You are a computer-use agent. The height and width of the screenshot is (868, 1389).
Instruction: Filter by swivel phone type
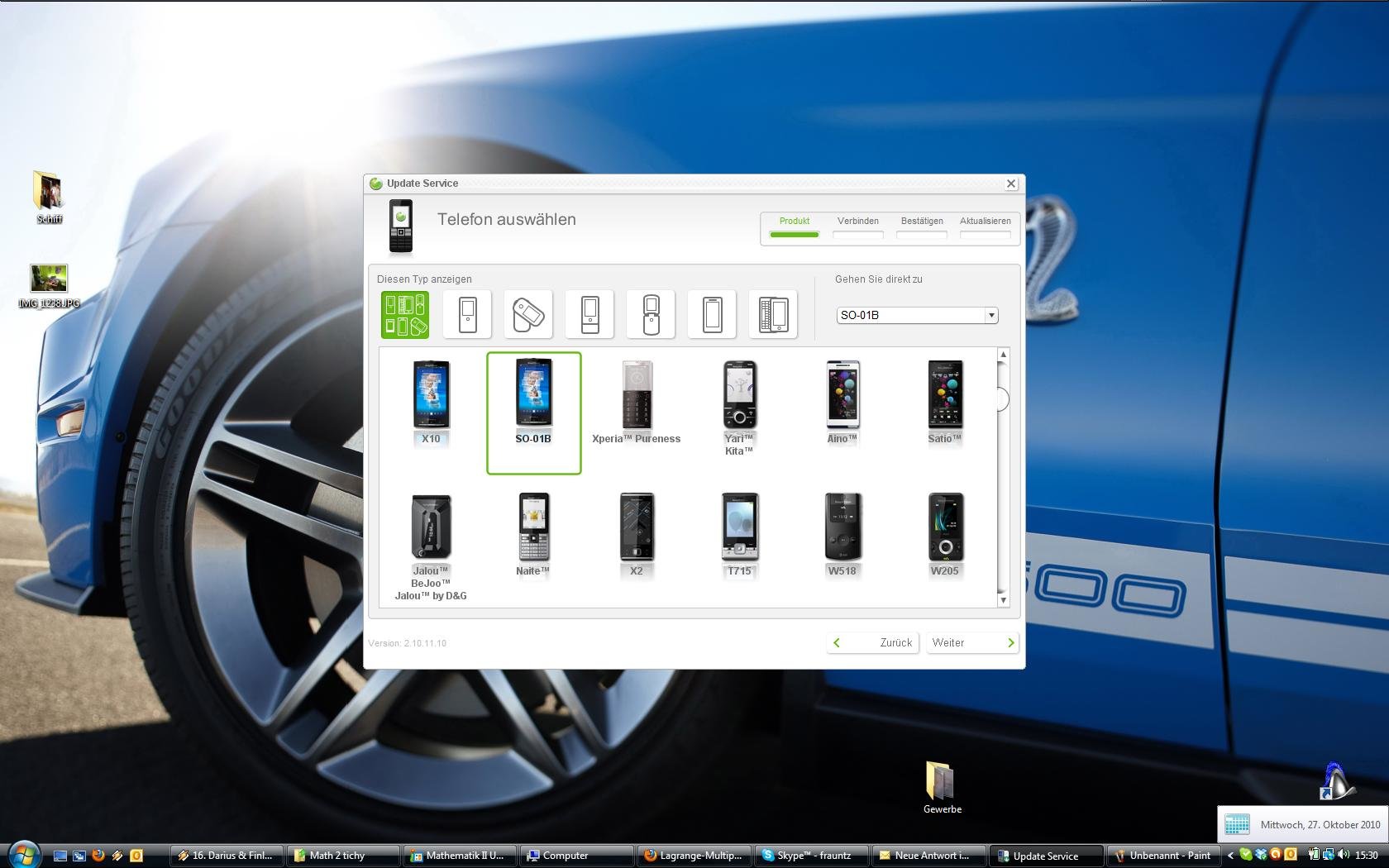pos(528,314)
